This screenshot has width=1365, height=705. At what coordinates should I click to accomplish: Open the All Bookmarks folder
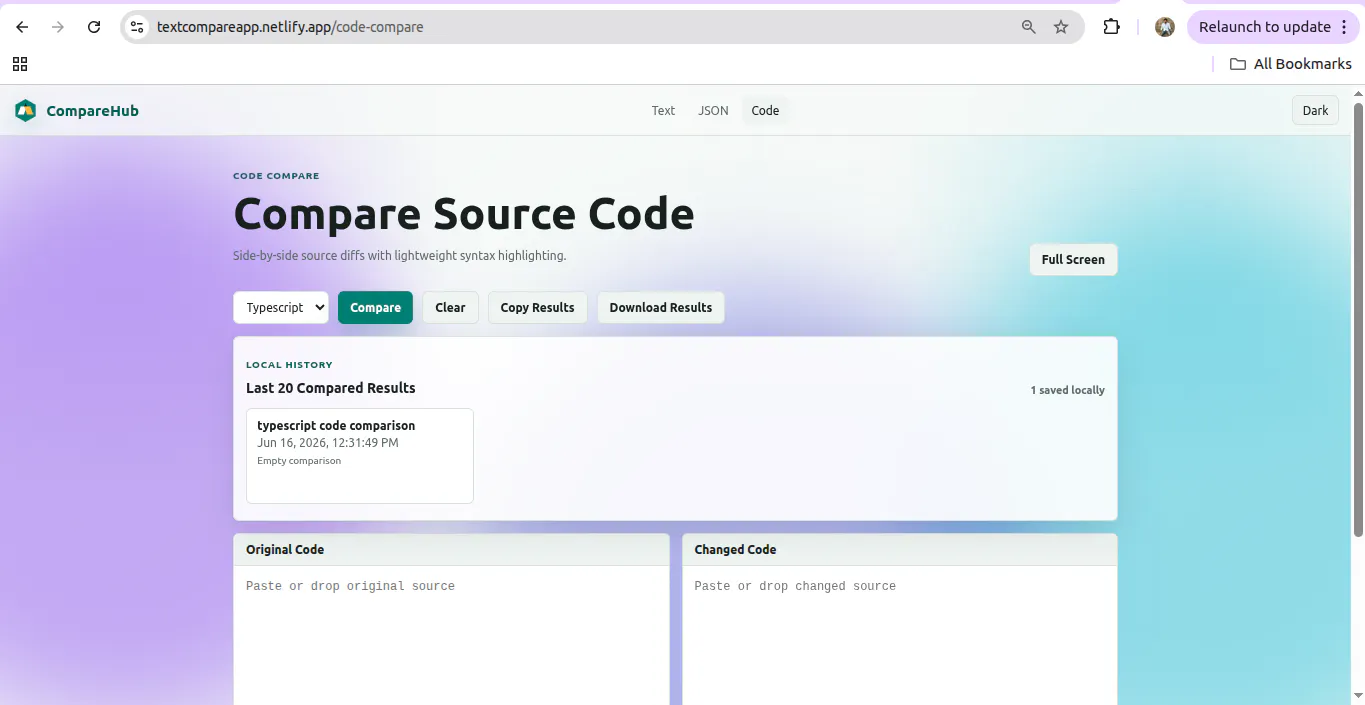point(1290,64)
